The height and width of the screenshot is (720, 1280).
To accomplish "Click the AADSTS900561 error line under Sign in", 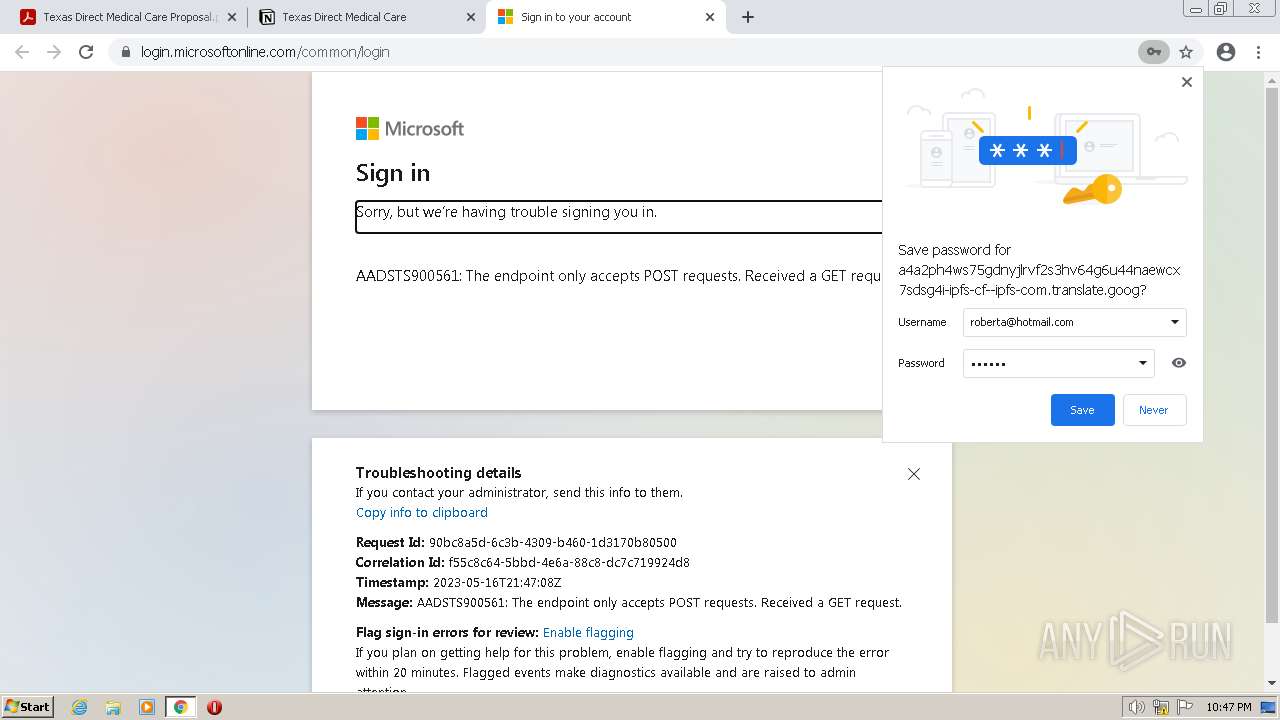I will click(618, 276).
